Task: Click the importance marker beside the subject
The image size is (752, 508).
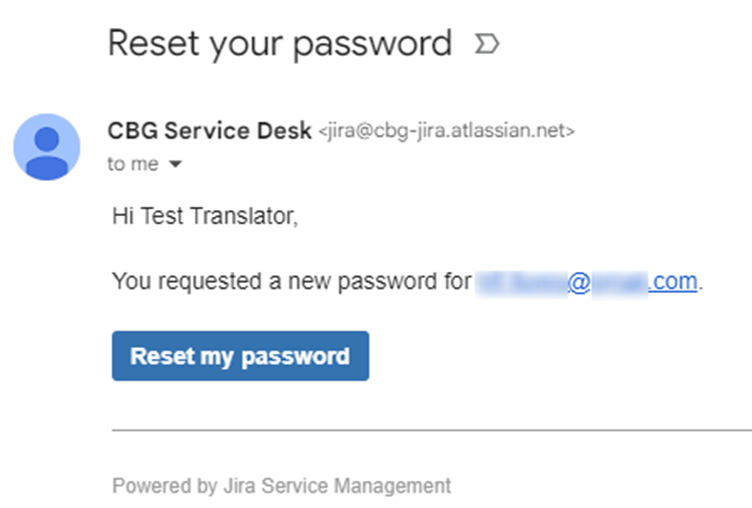Action: pyautogui.click(x=487, y=44)
